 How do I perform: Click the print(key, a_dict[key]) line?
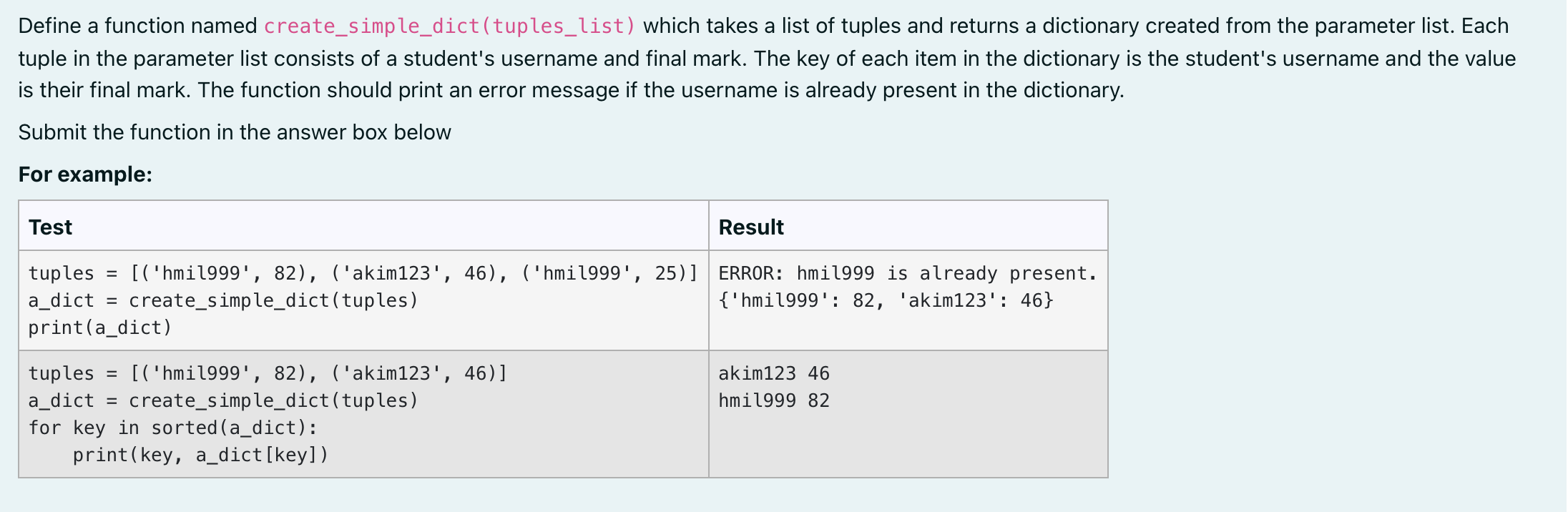tap(200, 455)
